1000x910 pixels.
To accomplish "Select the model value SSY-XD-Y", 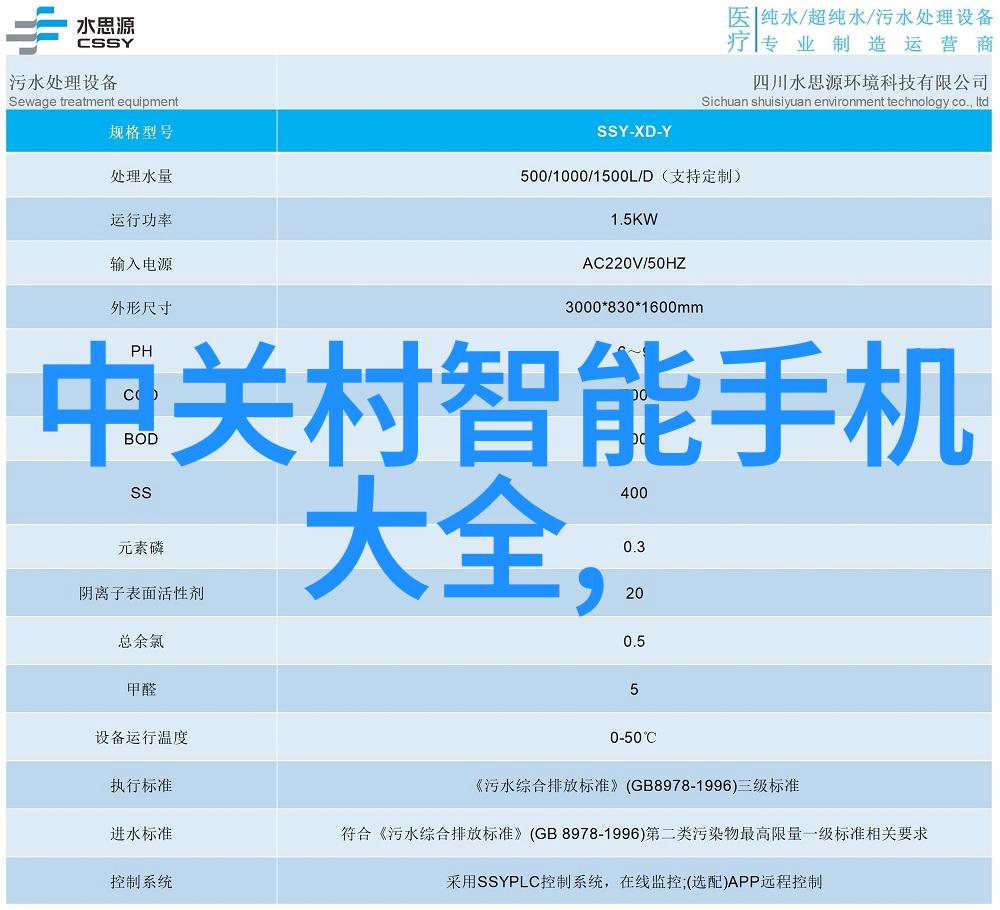I will pyautogui.click(x=634, y=131).
